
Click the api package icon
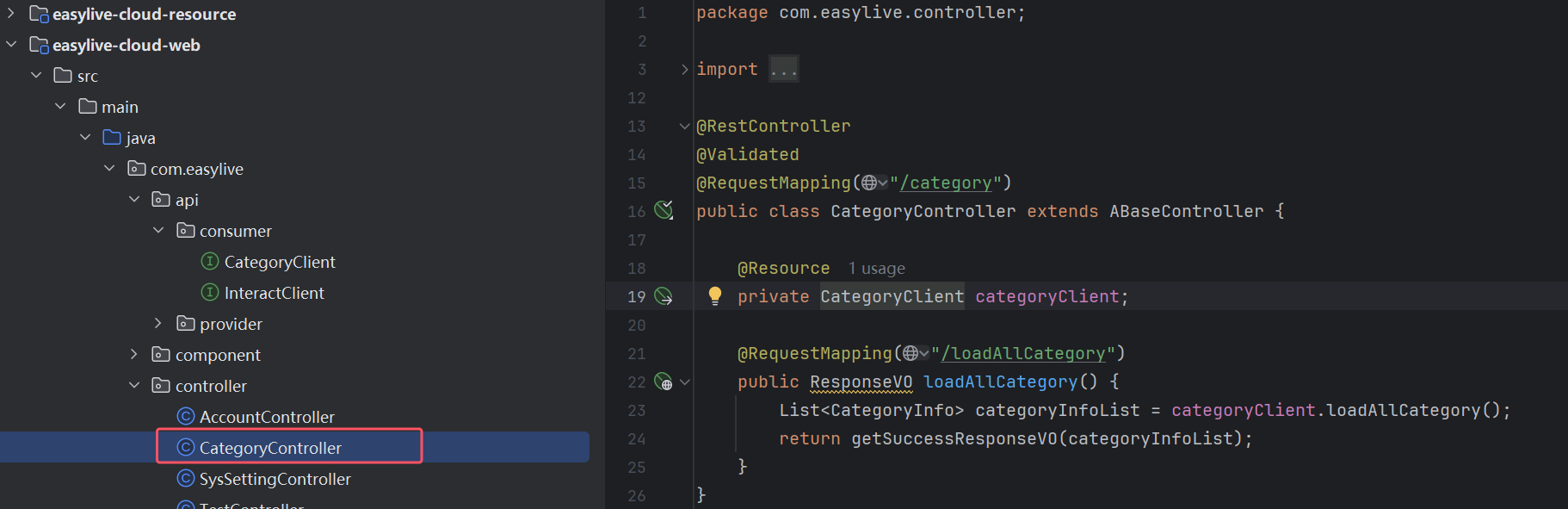(x=161, y=200)
